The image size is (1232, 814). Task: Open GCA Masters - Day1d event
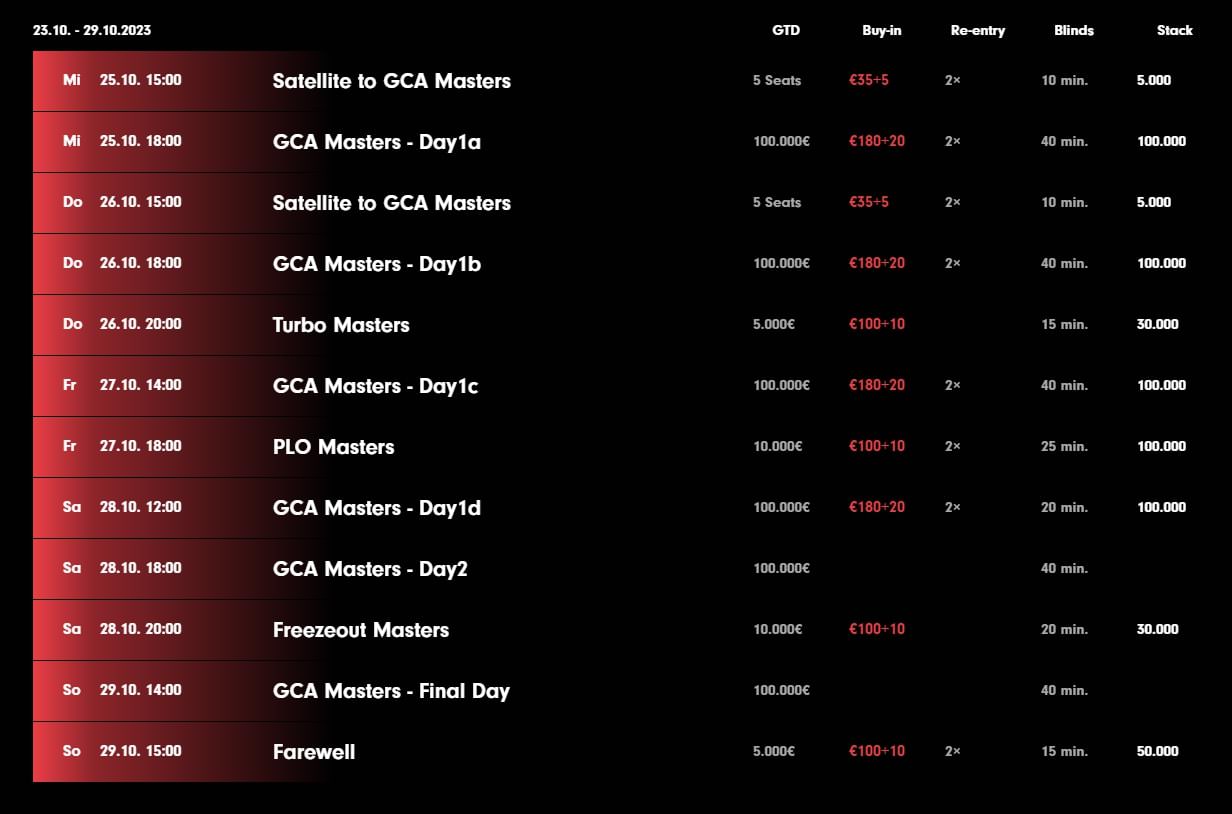coord(376,508)
